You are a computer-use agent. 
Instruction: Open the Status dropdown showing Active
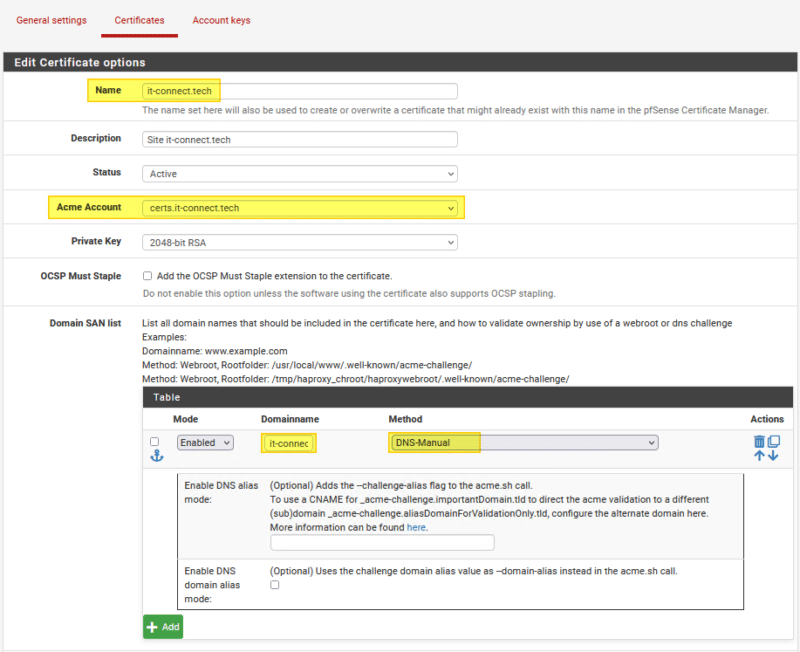click(300, 174)
